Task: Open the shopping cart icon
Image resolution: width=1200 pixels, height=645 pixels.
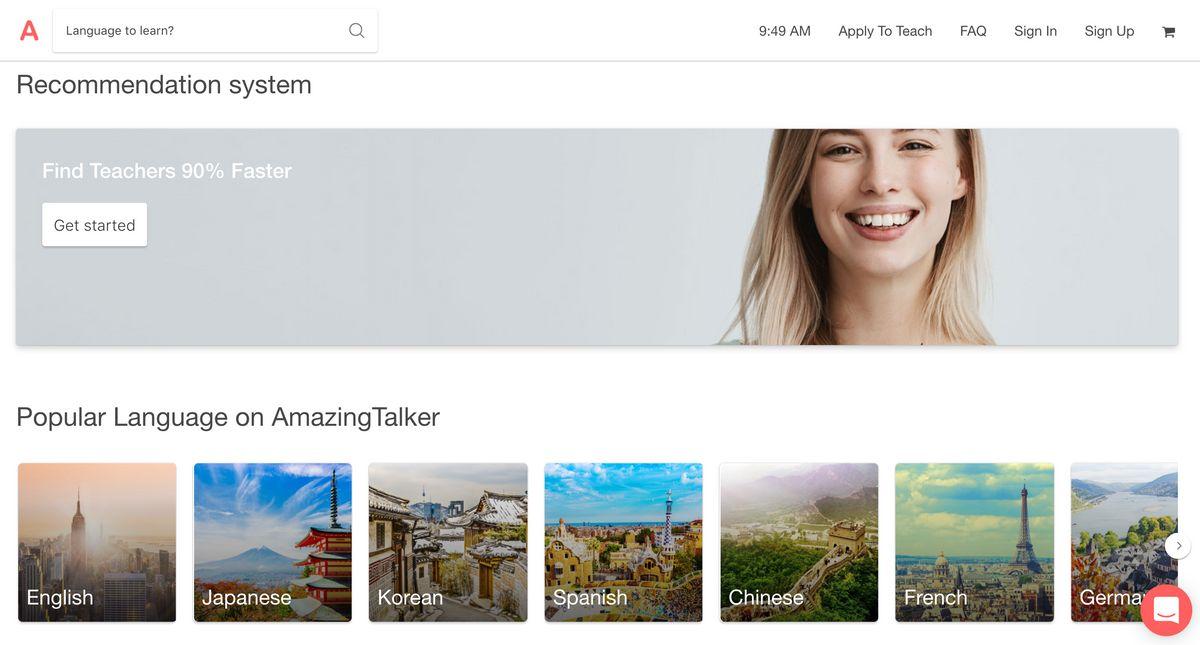Action: (1168, 32)
